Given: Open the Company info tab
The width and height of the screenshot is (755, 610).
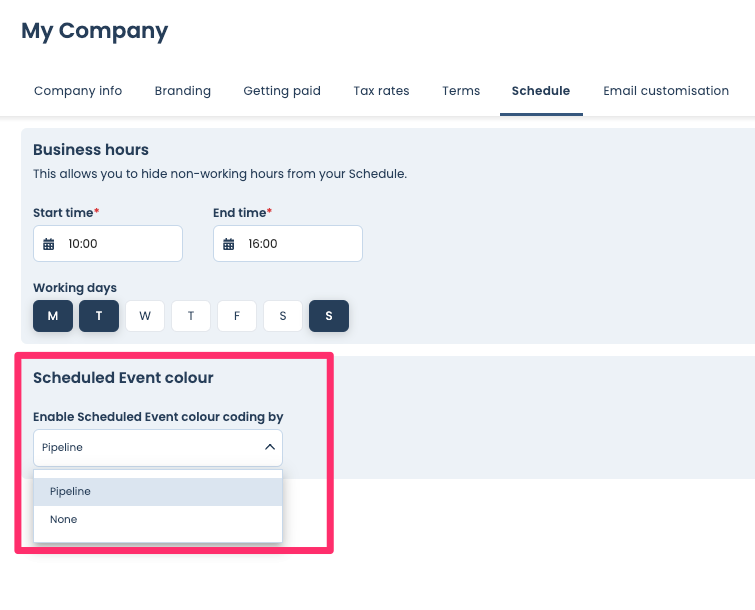Looking at the screenshot, I should (78, 91).
